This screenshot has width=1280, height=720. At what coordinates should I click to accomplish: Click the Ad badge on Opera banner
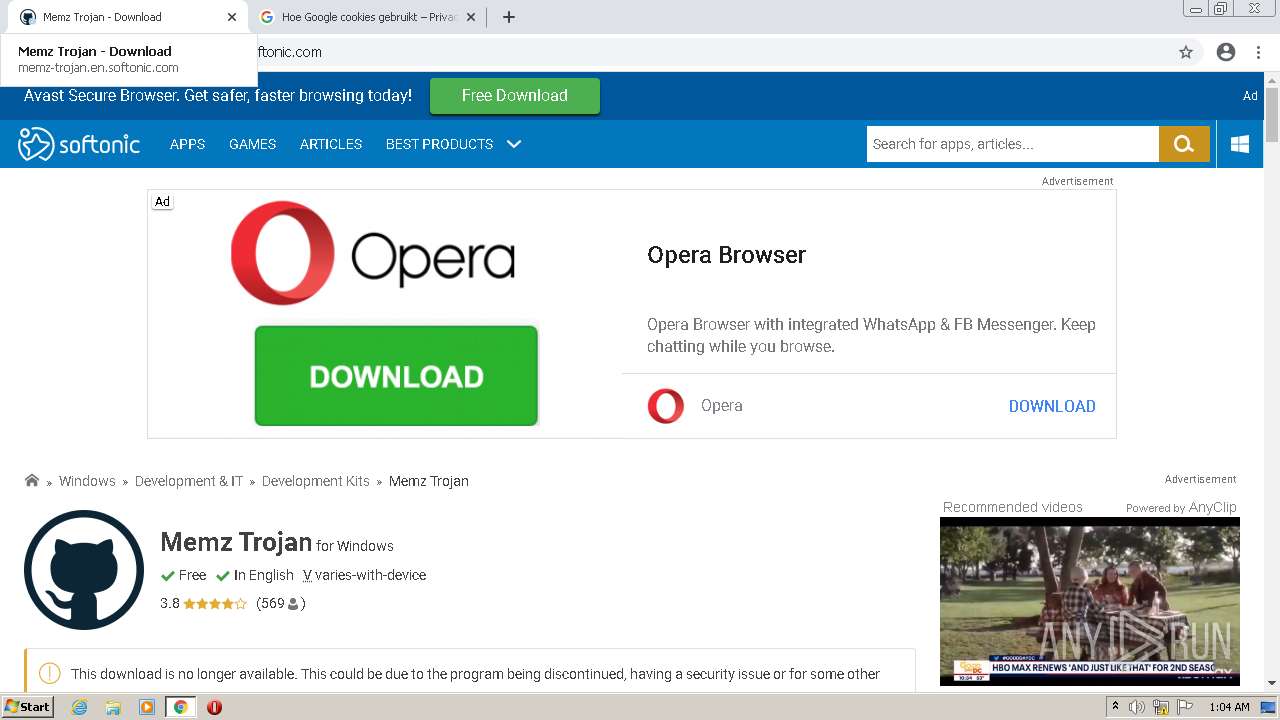(162, 202)
